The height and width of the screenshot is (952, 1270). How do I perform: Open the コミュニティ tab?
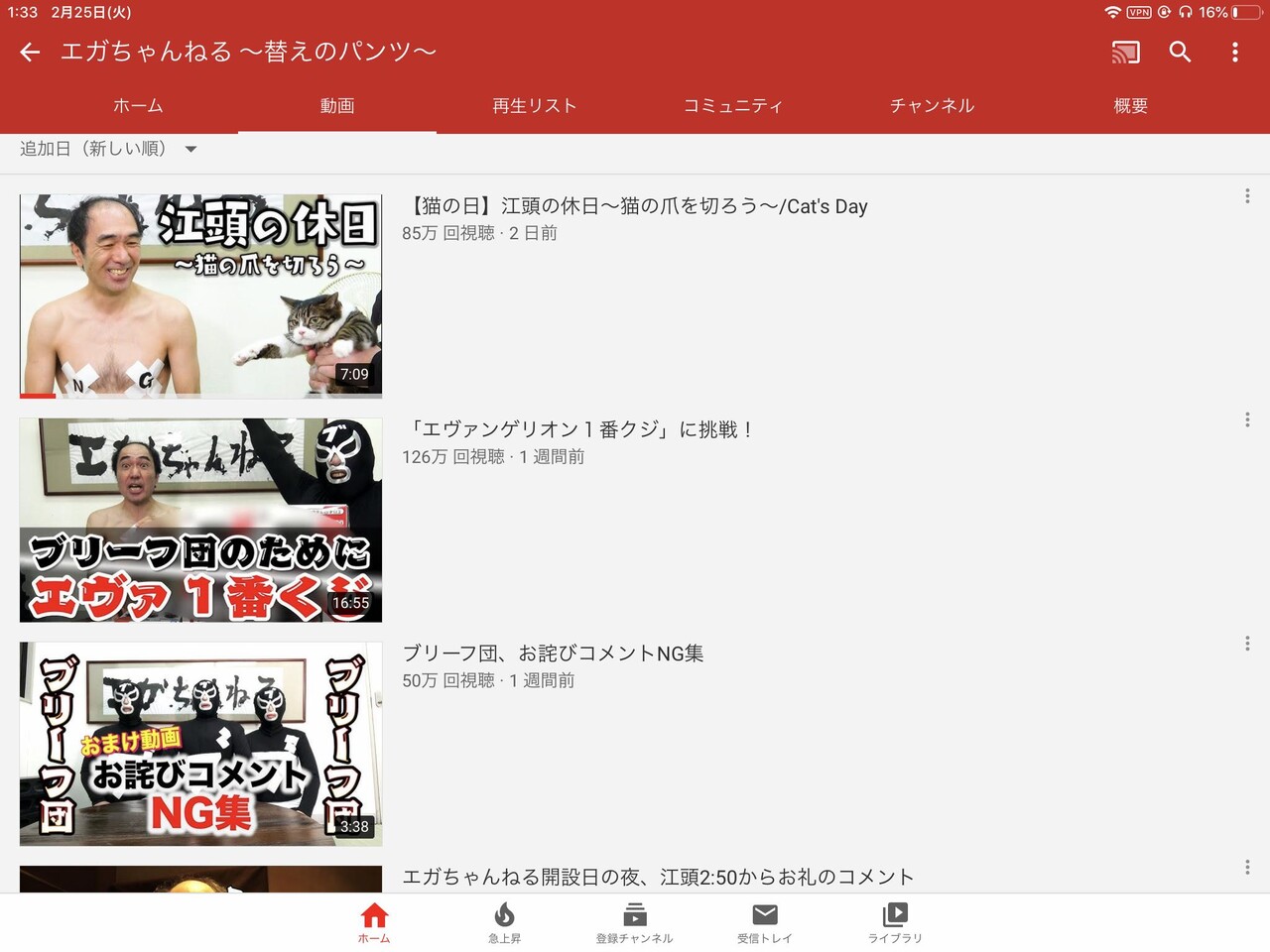click(733, 106)
